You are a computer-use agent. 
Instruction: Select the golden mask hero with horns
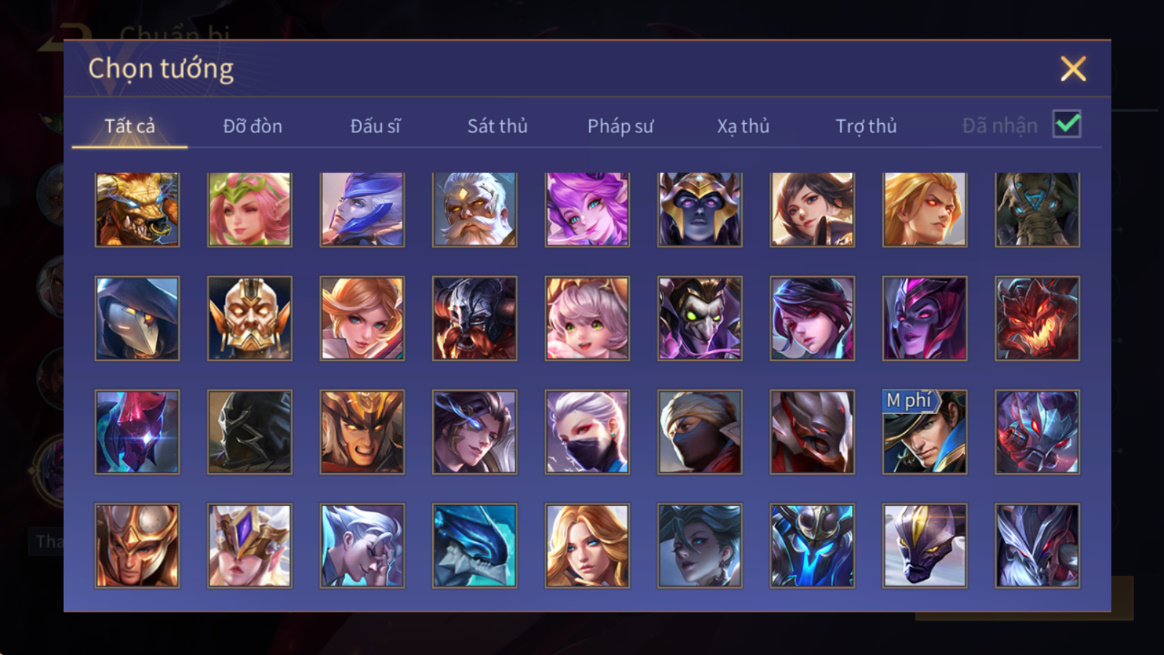(x=249, y=319)
